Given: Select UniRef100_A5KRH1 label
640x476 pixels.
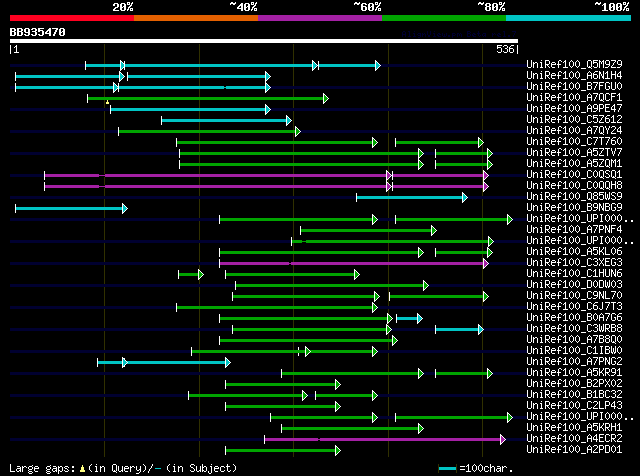Looking at the screenshot, I should pos(574,428).
